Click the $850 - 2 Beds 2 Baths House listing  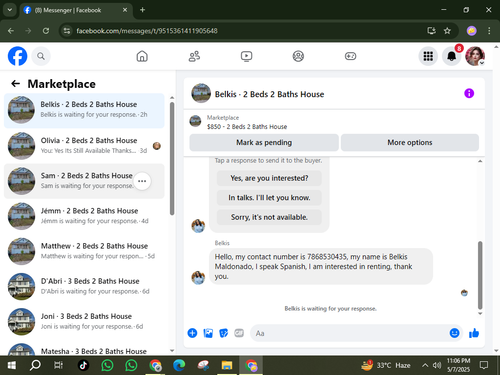tap(247, 127)
